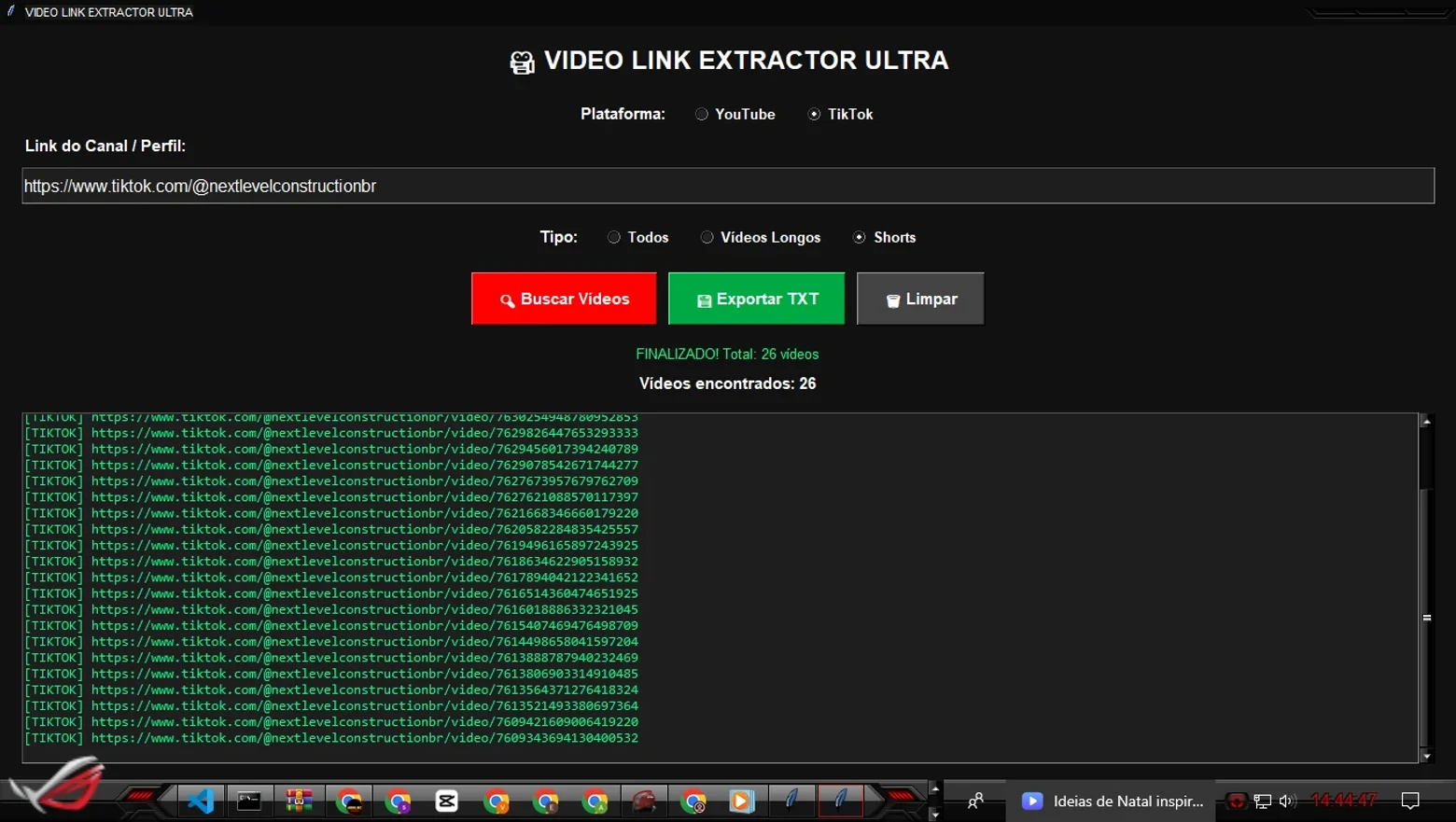
Task: Click the link ending in 7613521493380697364
Action: tap(365, 705)
